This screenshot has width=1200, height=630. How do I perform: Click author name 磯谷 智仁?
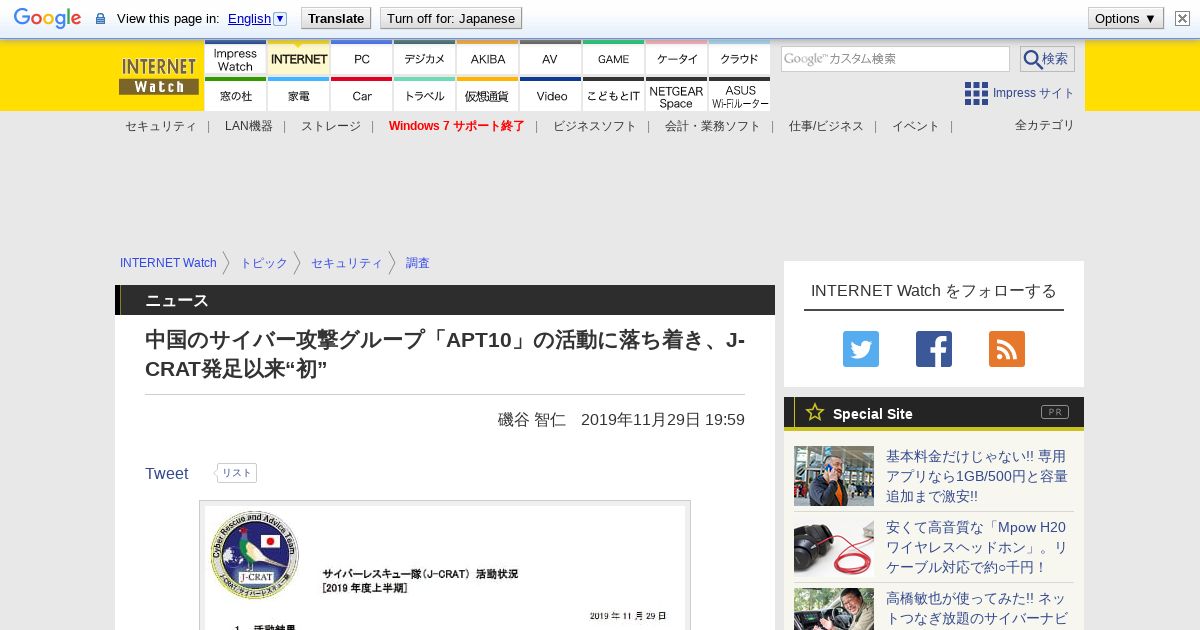click(x=532, y=420)
